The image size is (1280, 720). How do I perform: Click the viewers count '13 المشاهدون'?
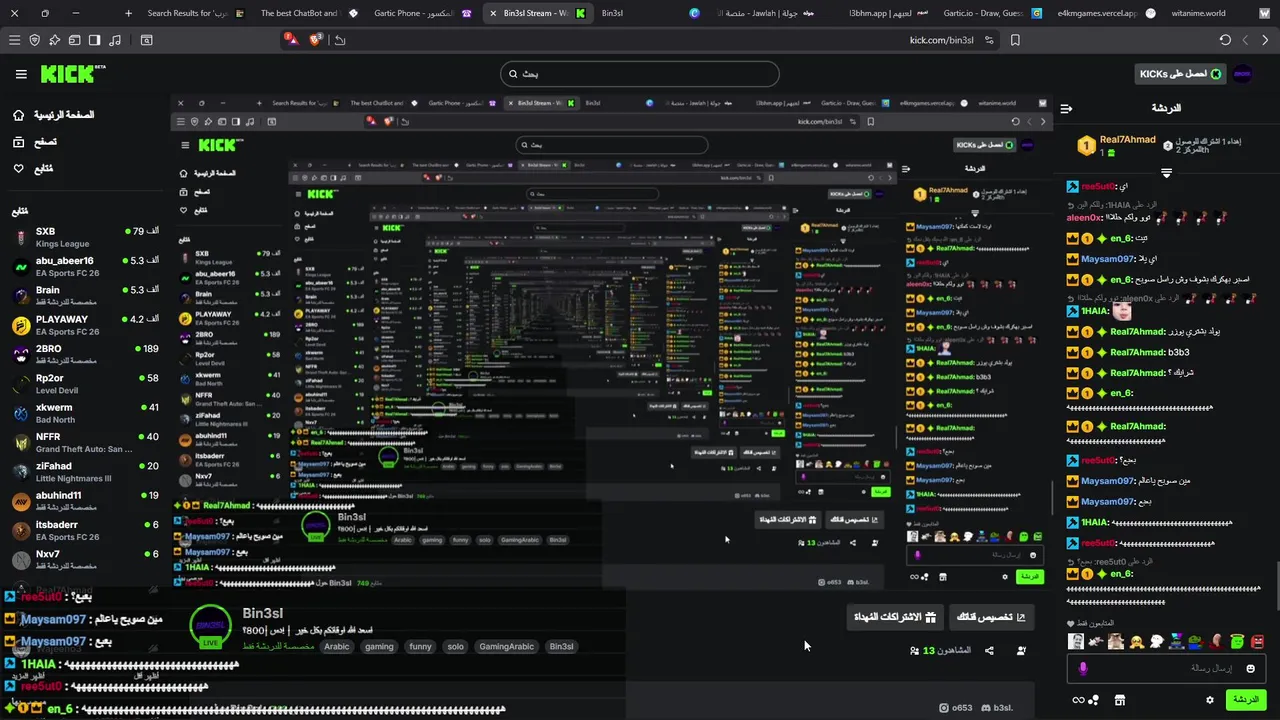[x=940, y=651]
